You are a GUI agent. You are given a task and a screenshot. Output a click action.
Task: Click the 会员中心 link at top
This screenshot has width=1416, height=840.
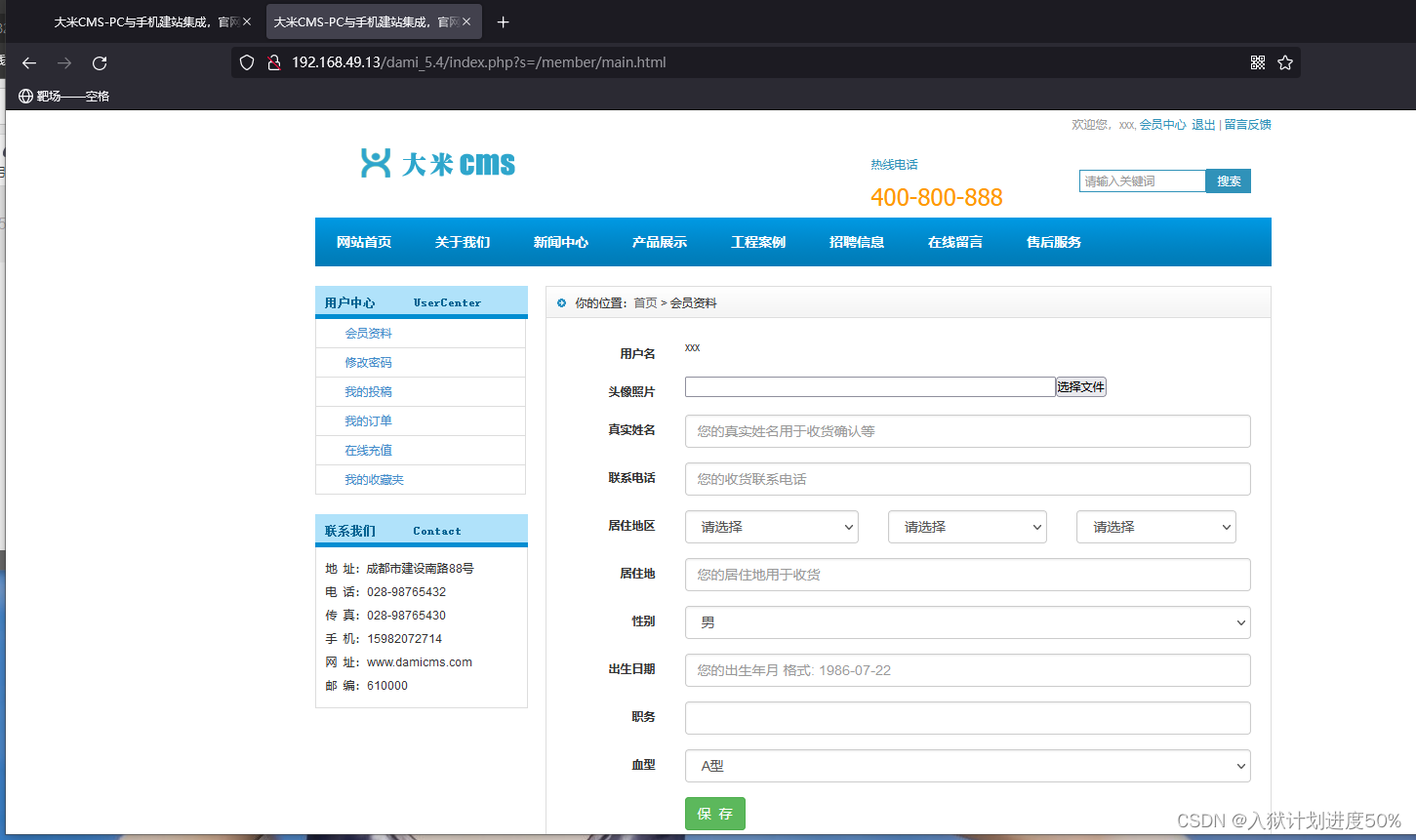(1163, 125)
